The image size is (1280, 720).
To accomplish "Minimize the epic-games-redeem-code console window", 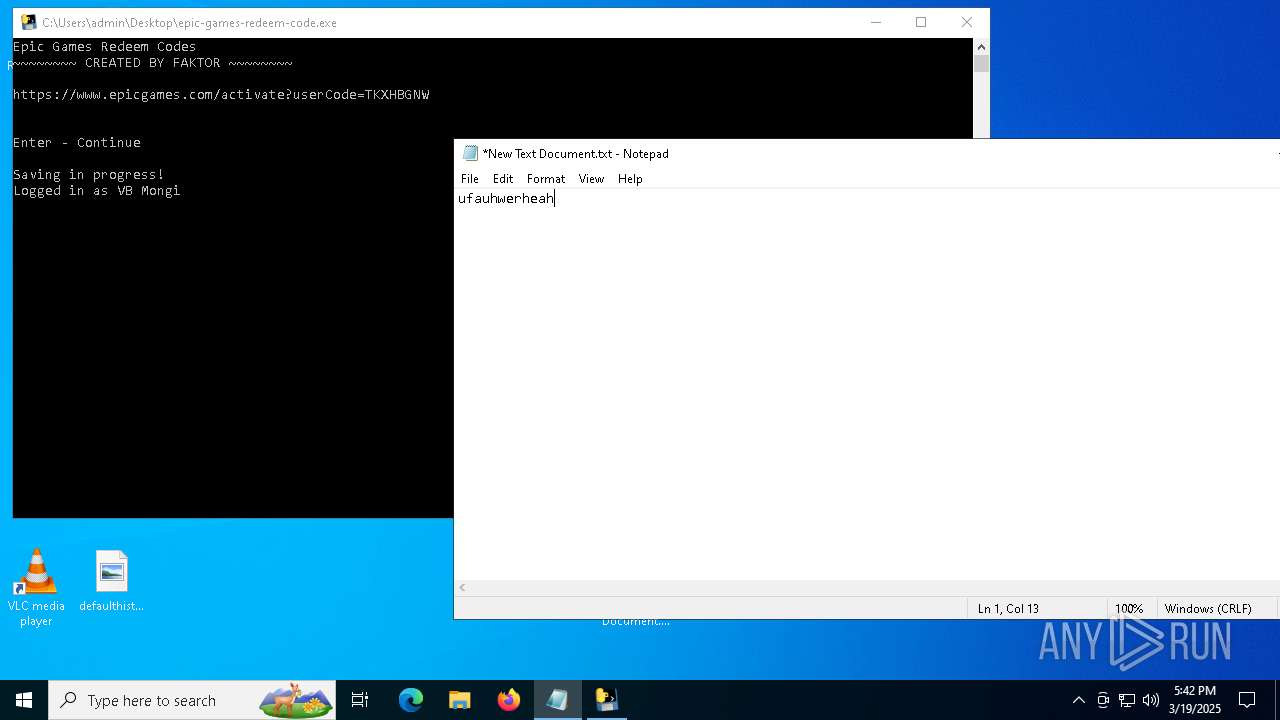I will (876, 22).
